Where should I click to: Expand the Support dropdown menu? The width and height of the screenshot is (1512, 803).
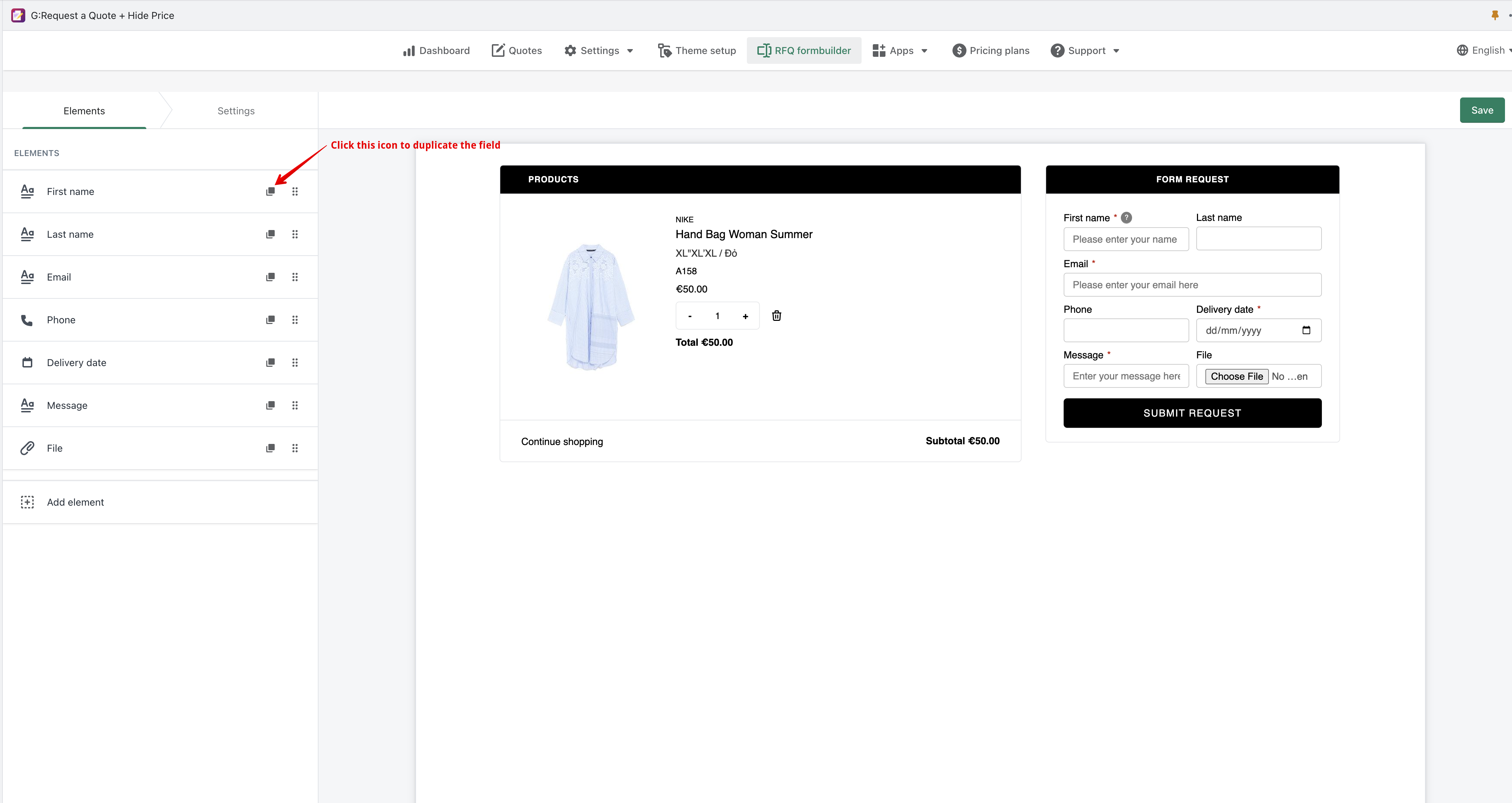click(x=1085, y=50)
